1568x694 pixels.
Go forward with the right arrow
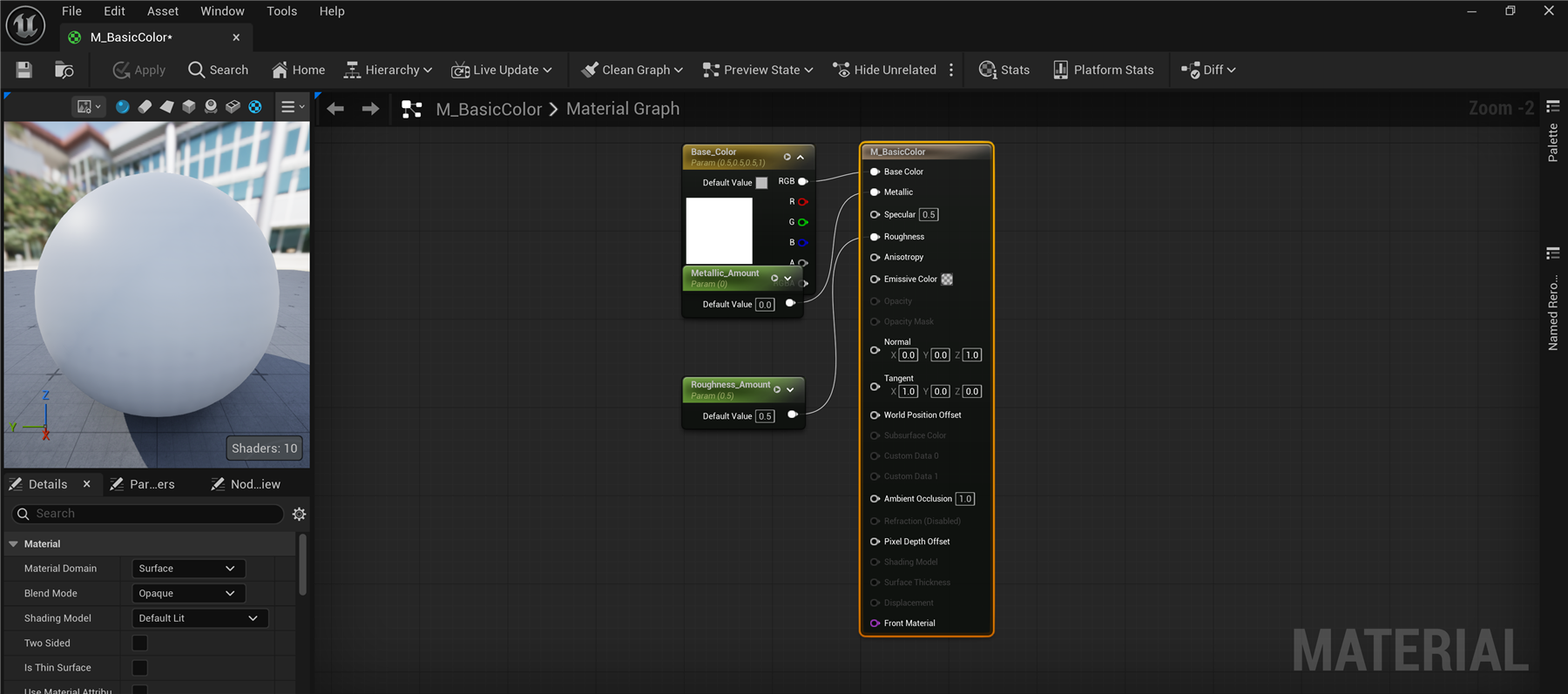370,109
